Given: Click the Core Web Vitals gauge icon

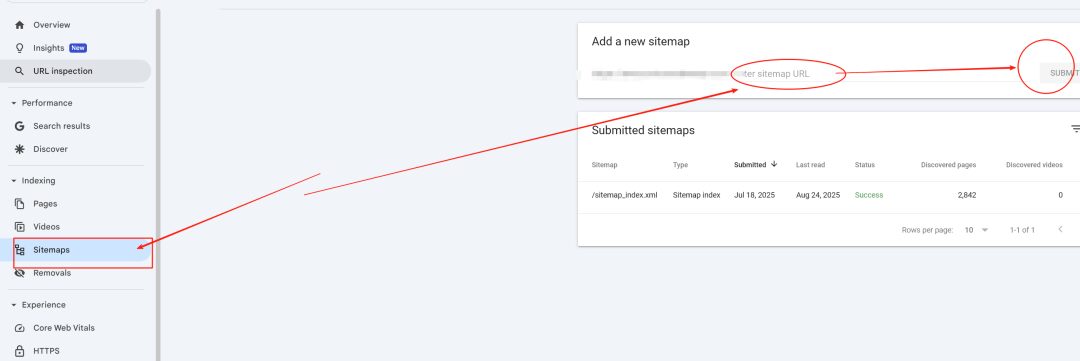Looking at the screenshot, I should pos(19,328).
